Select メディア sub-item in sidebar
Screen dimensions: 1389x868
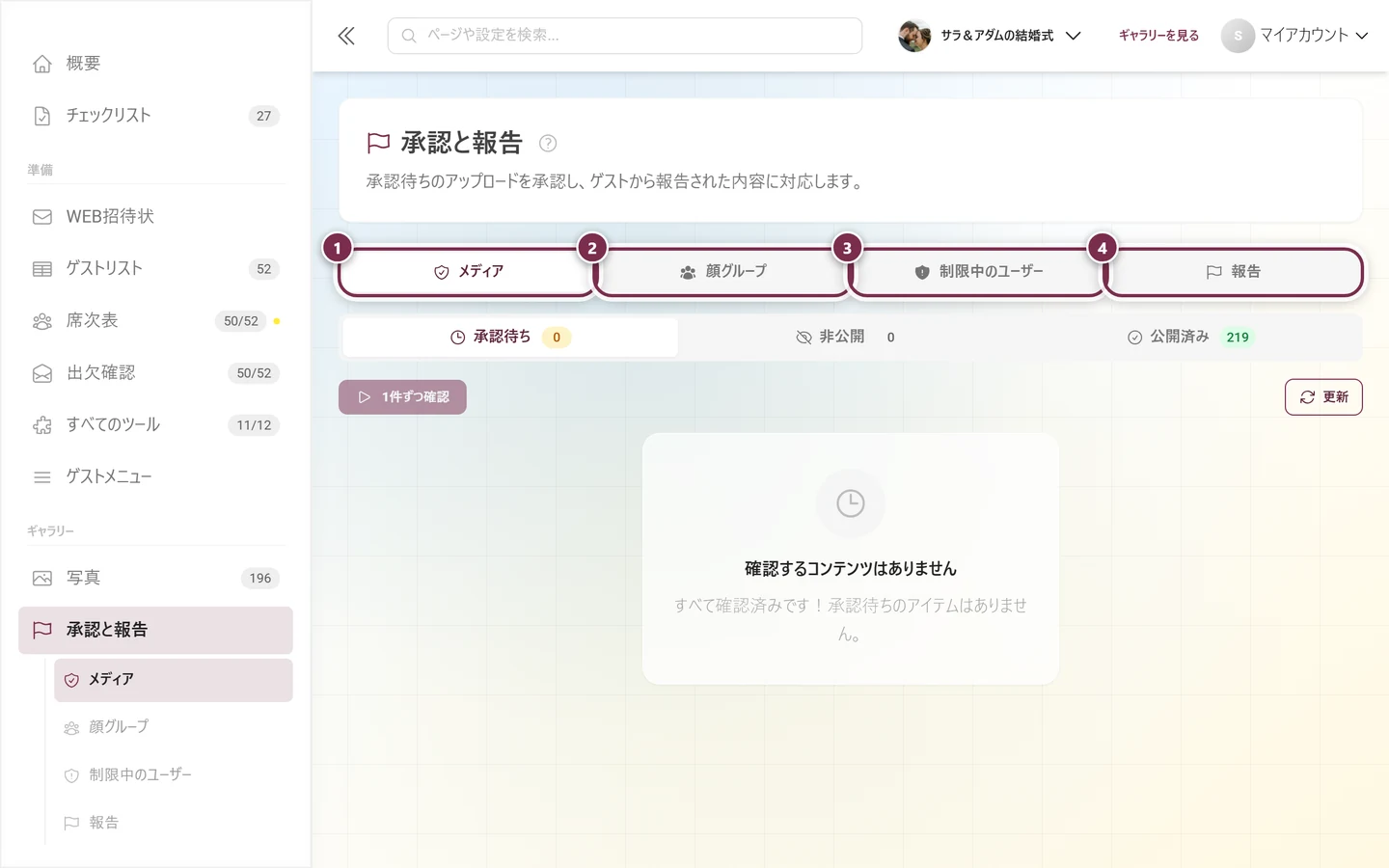(x=174, y=680)
